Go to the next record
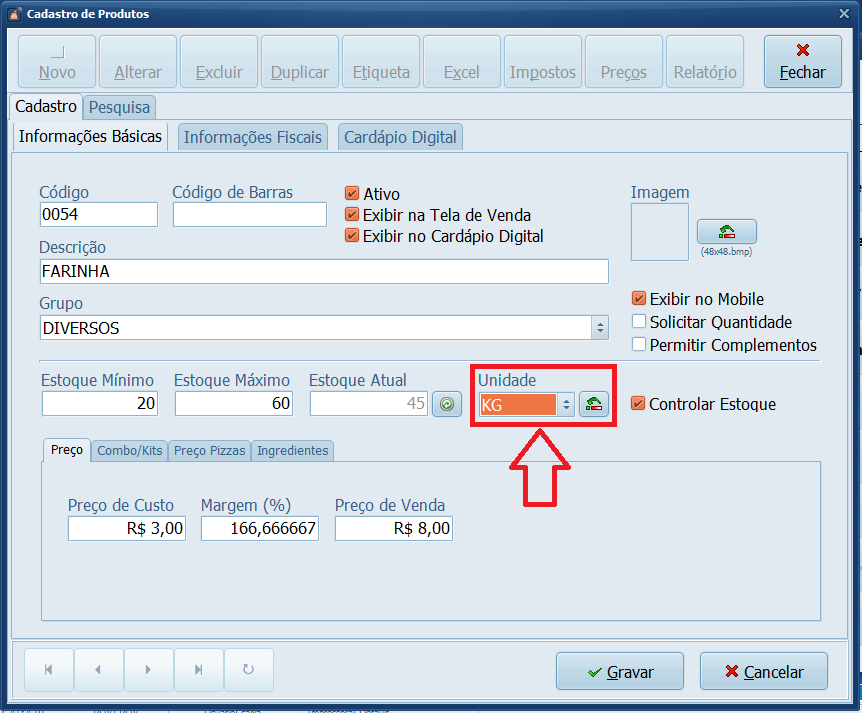This screenshot has height=713, width=862. [x=148, y=670]
